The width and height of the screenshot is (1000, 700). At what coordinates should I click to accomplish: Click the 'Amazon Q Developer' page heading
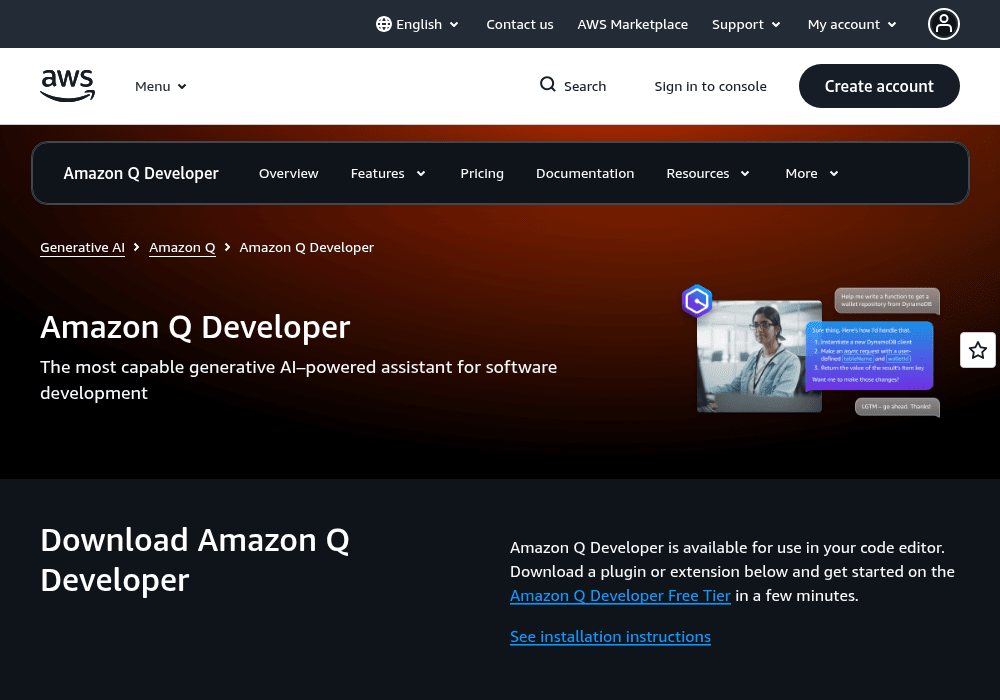195,327
